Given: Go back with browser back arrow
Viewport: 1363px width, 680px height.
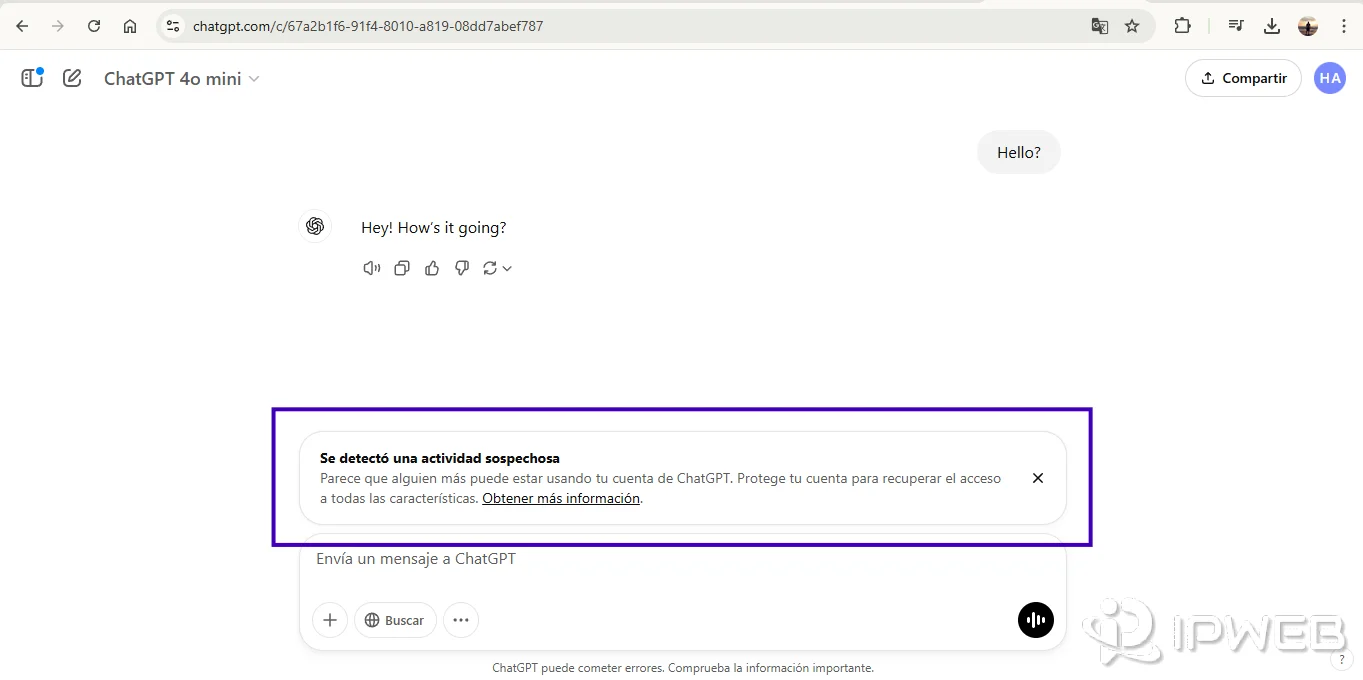Looking at the screenshot, I should coord(22,26).
